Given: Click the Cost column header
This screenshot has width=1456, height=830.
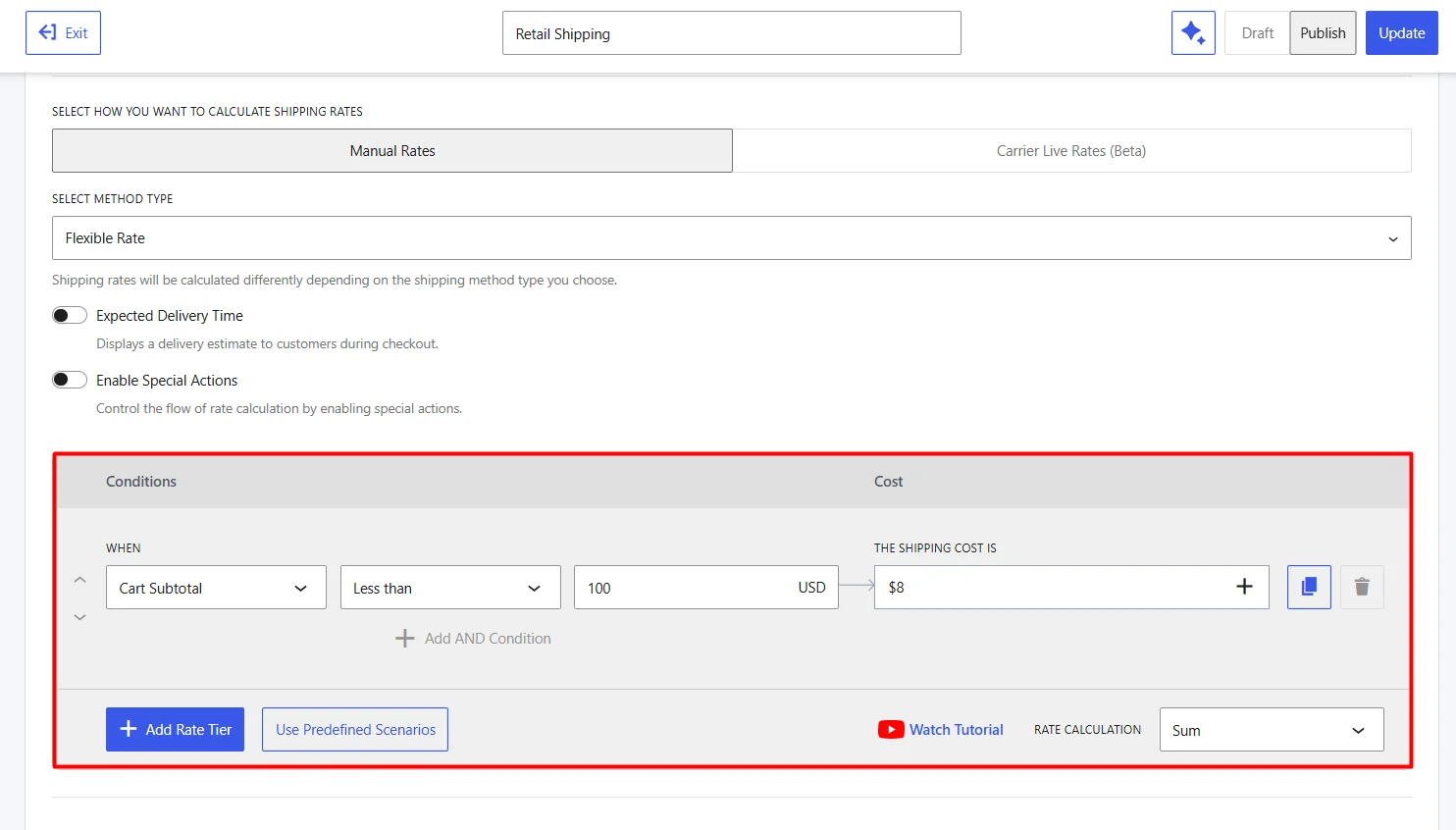Looking at the screenshot, I should click(x=888, y=481).
